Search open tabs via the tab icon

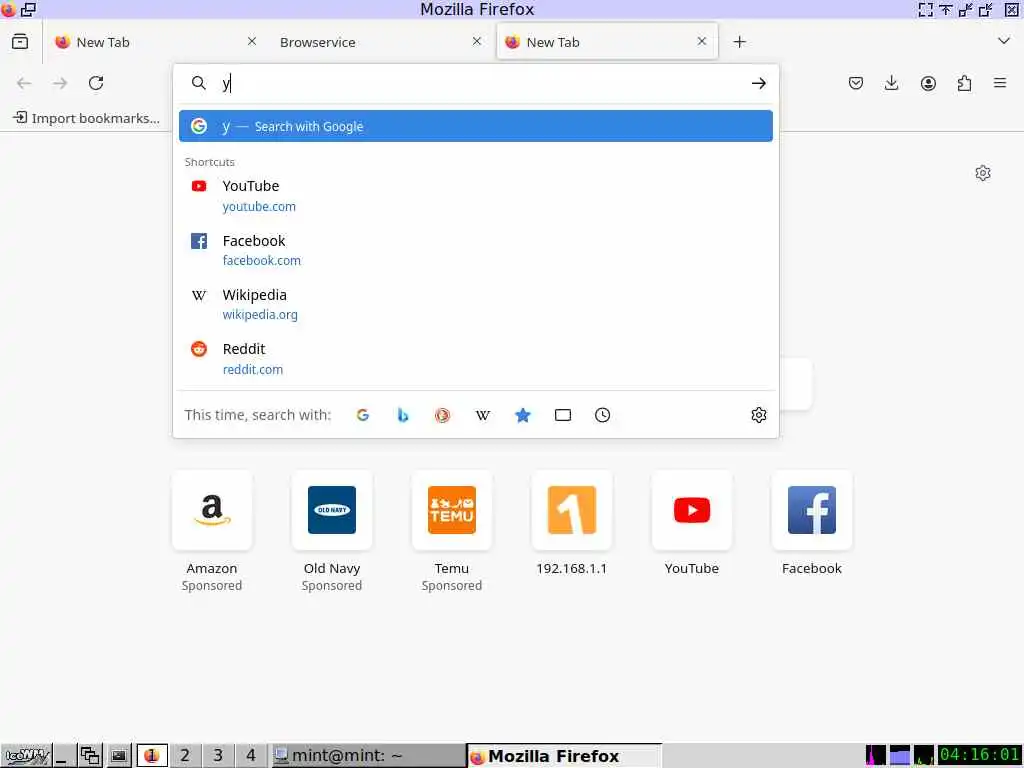pos(563,415)
